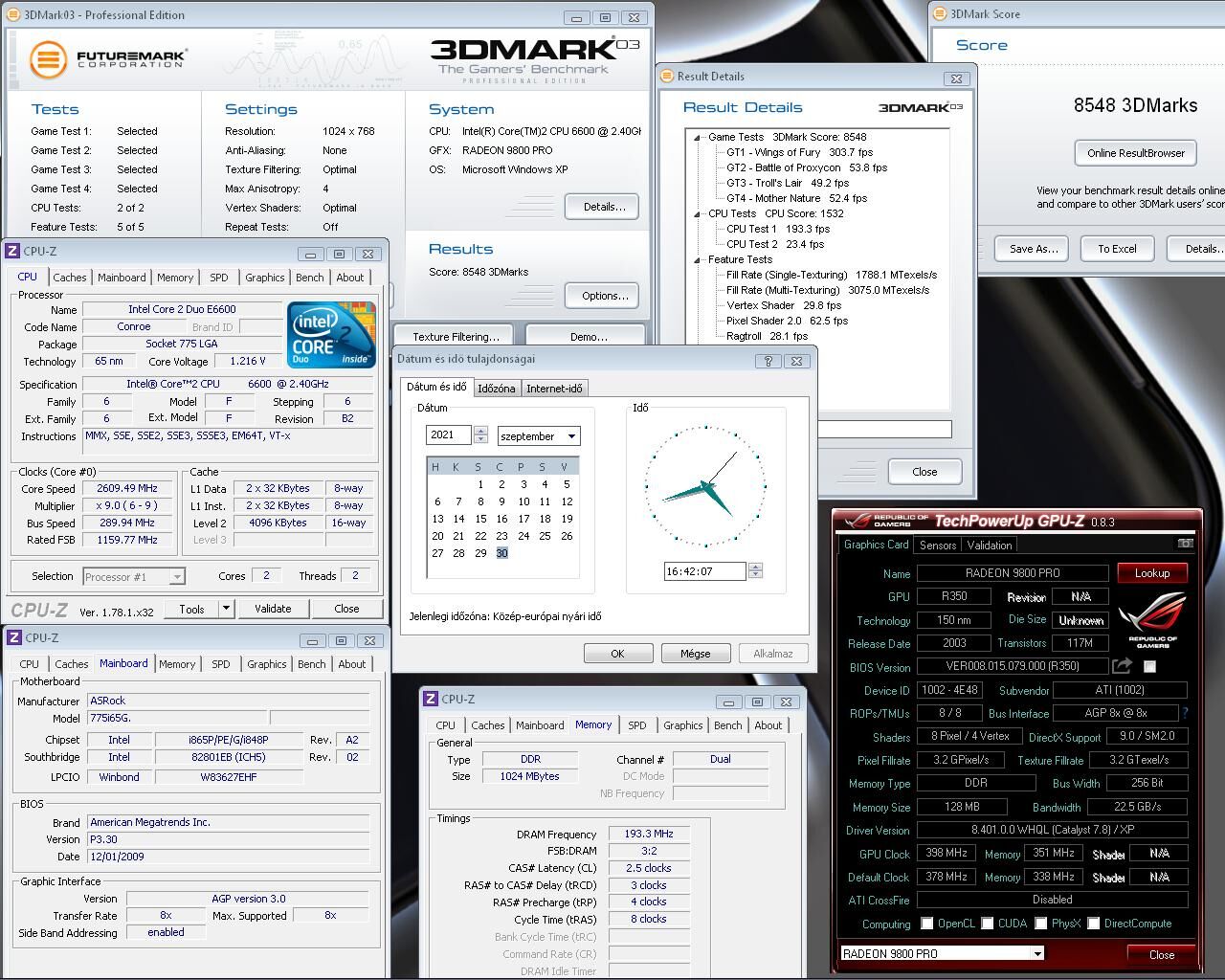Click the Intel Core 2 Duo logo in CPU-Z
The height and width of the screenshot is (980, 1225).
click(x=332, y=335)
